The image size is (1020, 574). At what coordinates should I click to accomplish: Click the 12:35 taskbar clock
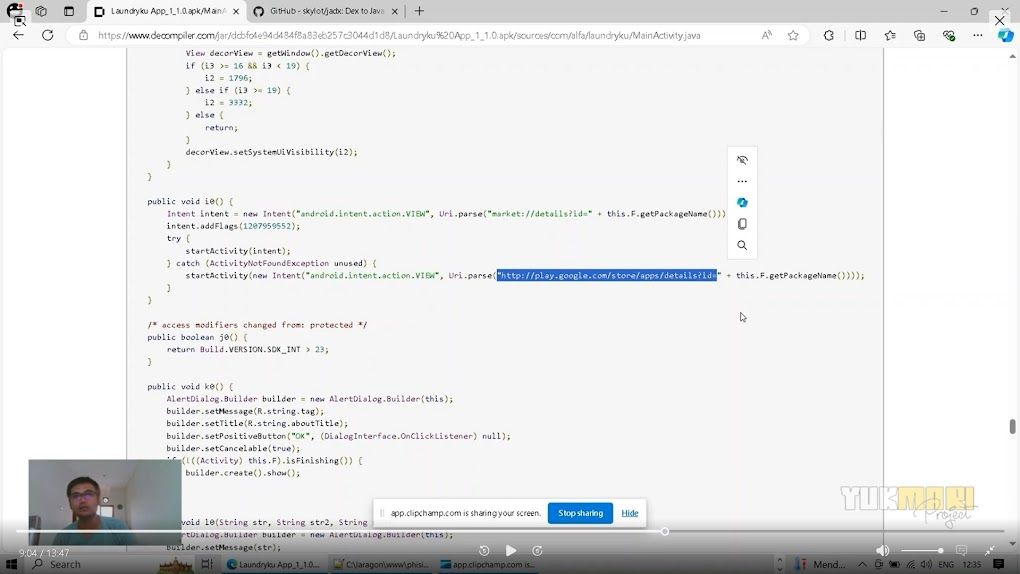[972, 564]
